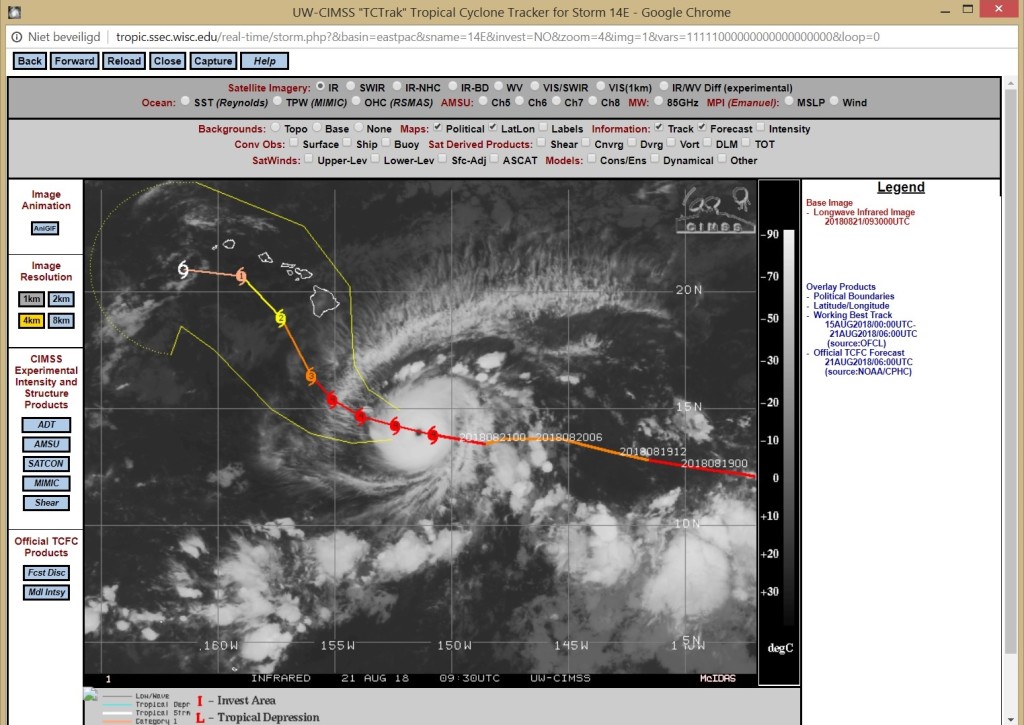Image resolution: width=1024 pixels, height=725 pixels.
Task: Click the white storm symbol at track end
Action: [x=183, y=269]
